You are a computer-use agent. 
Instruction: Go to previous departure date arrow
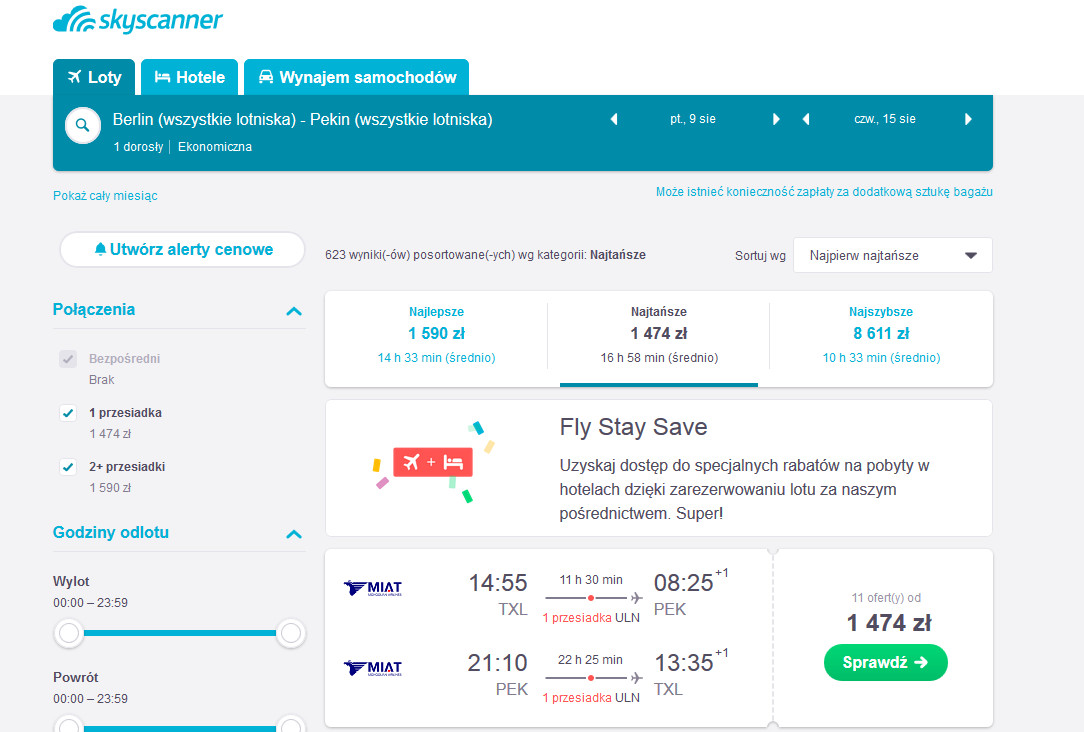[x=614, y=119]
